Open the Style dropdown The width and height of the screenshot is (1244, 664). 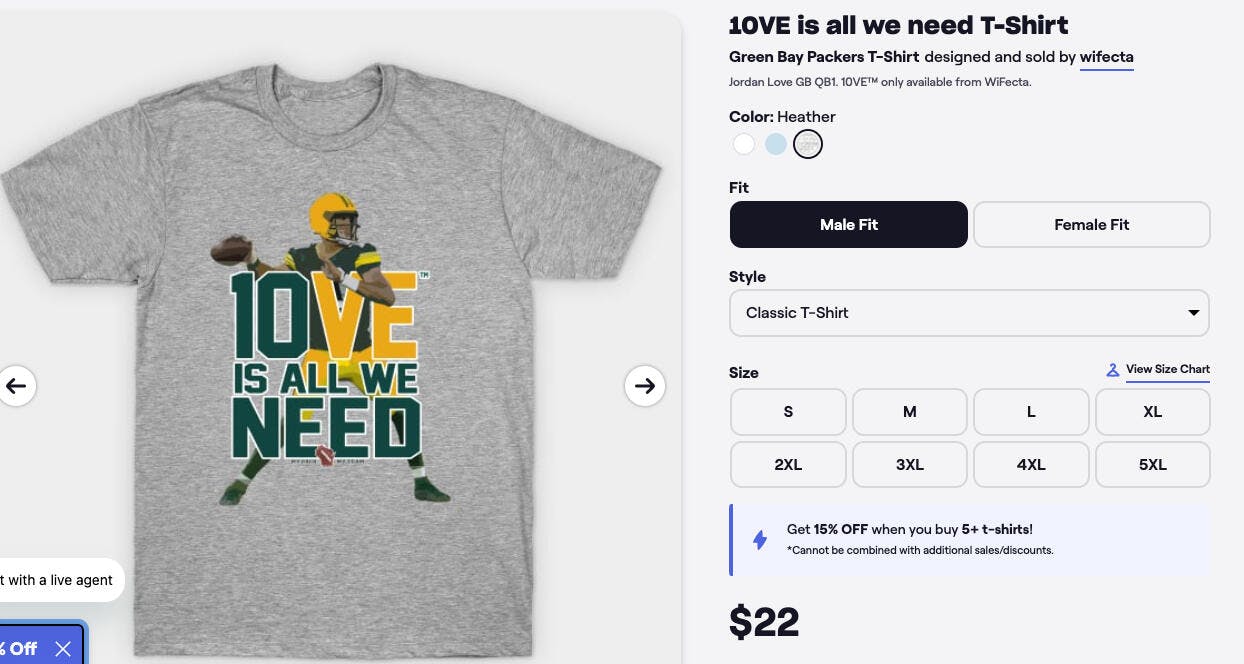969,313
